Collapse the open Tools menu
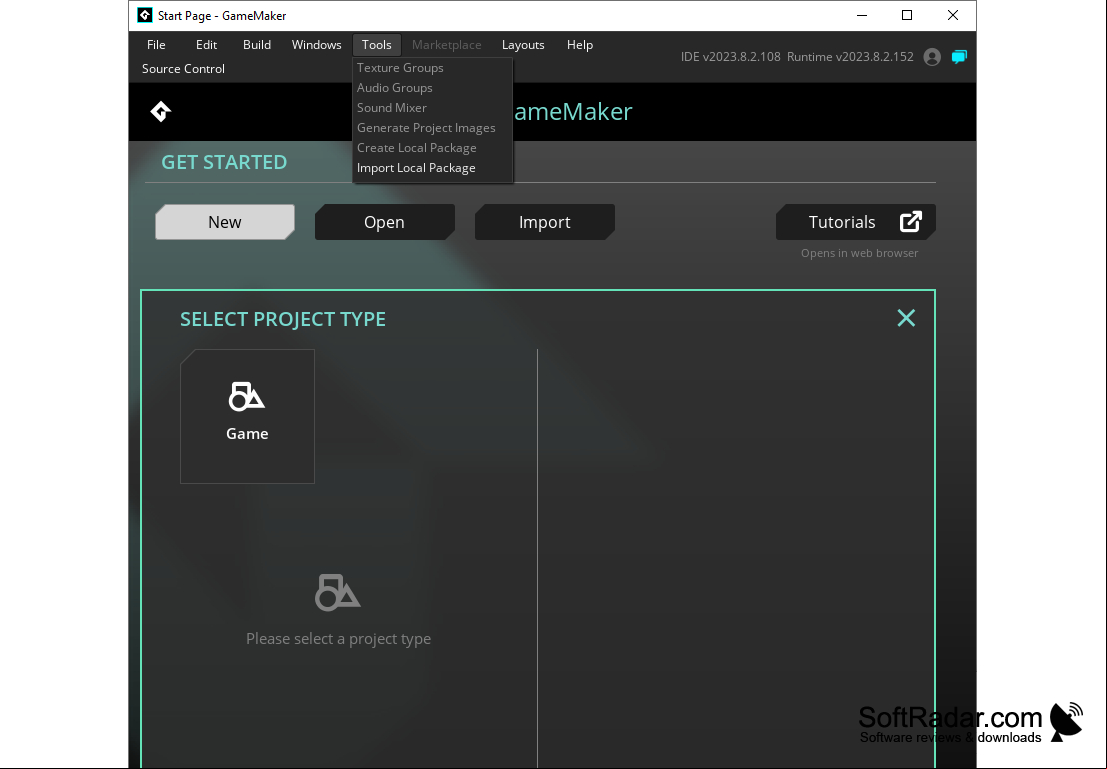Viewport: 1107px width, 769px height. pos(376,44)
